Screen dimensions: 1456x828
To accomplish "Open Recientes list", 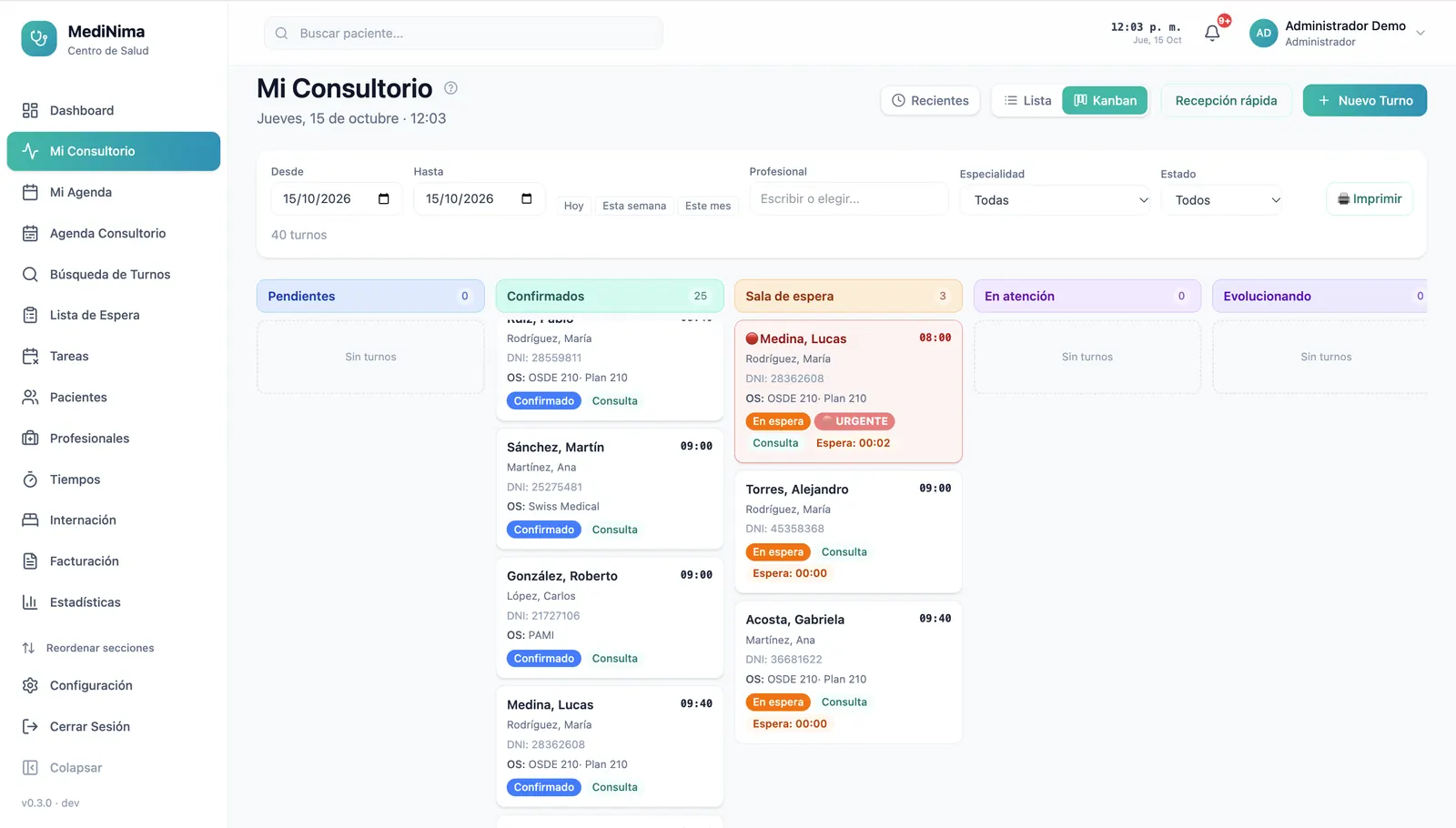I will pos(930,100).
